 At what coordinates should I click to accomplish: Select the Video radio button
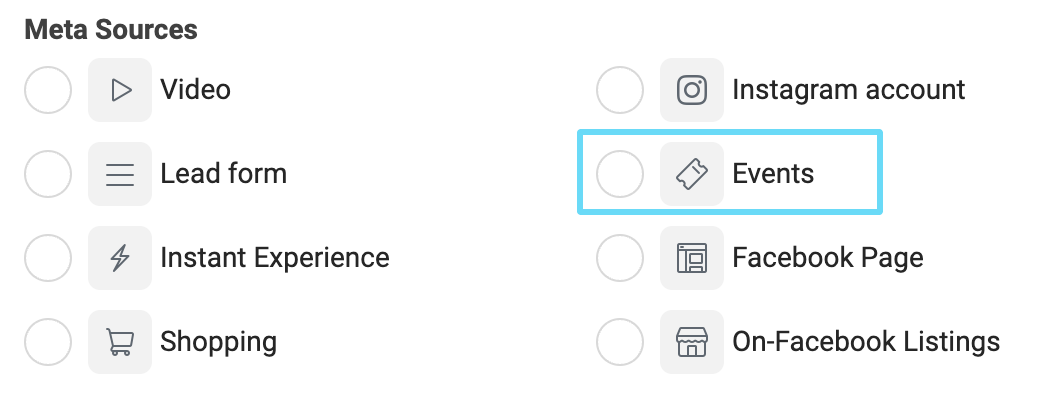tap(48, 90)
